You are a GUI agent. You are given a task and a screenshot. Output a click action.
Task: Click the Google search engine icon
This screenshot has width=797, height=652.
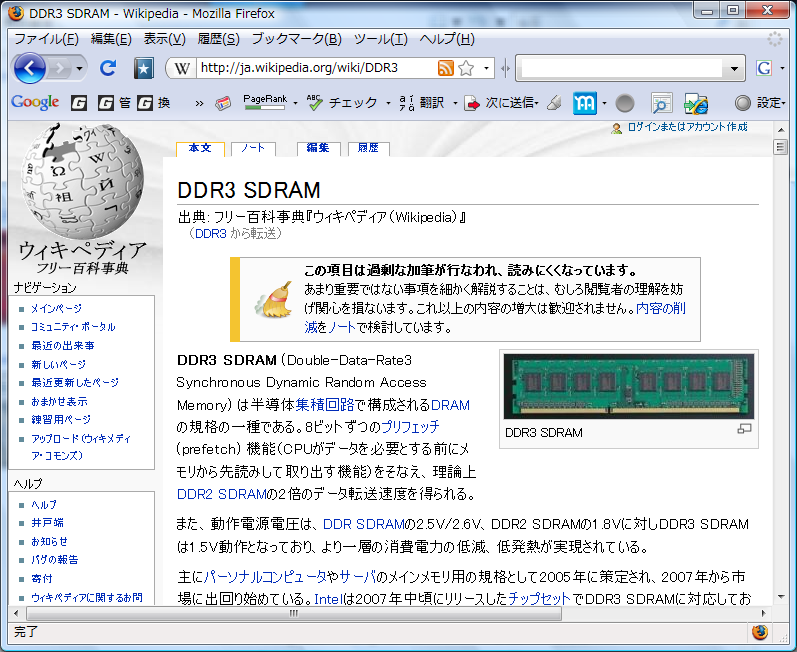coord(764,68)
